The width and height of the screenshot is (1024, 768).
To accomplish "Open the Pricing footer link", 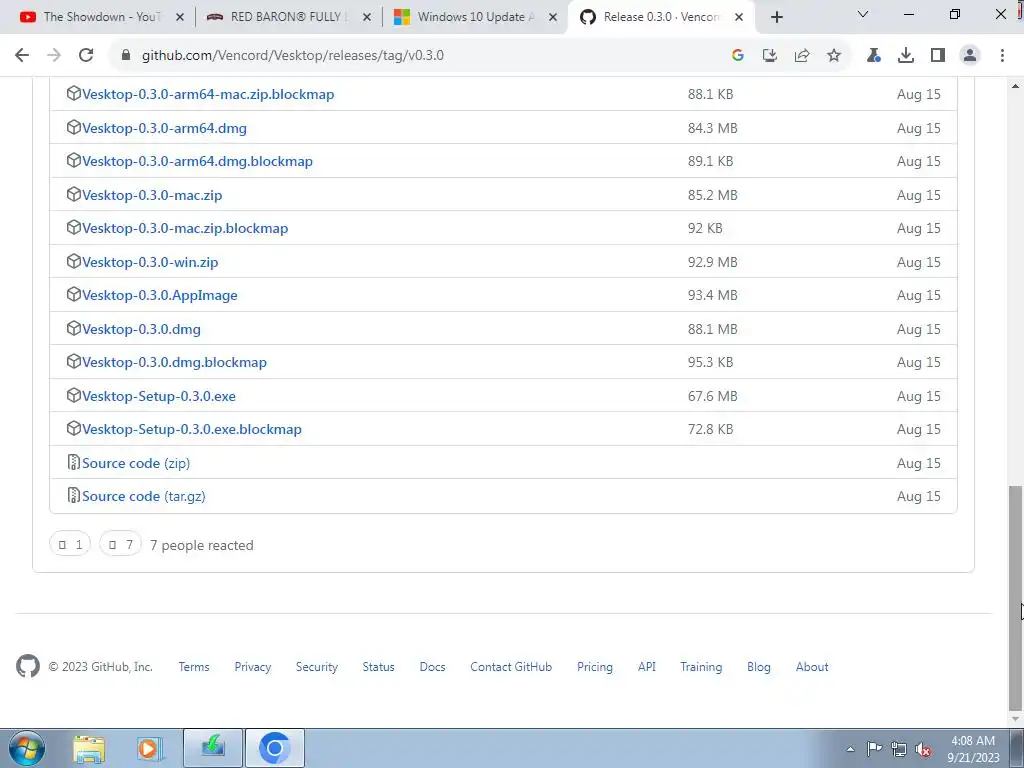I will 595,667.
